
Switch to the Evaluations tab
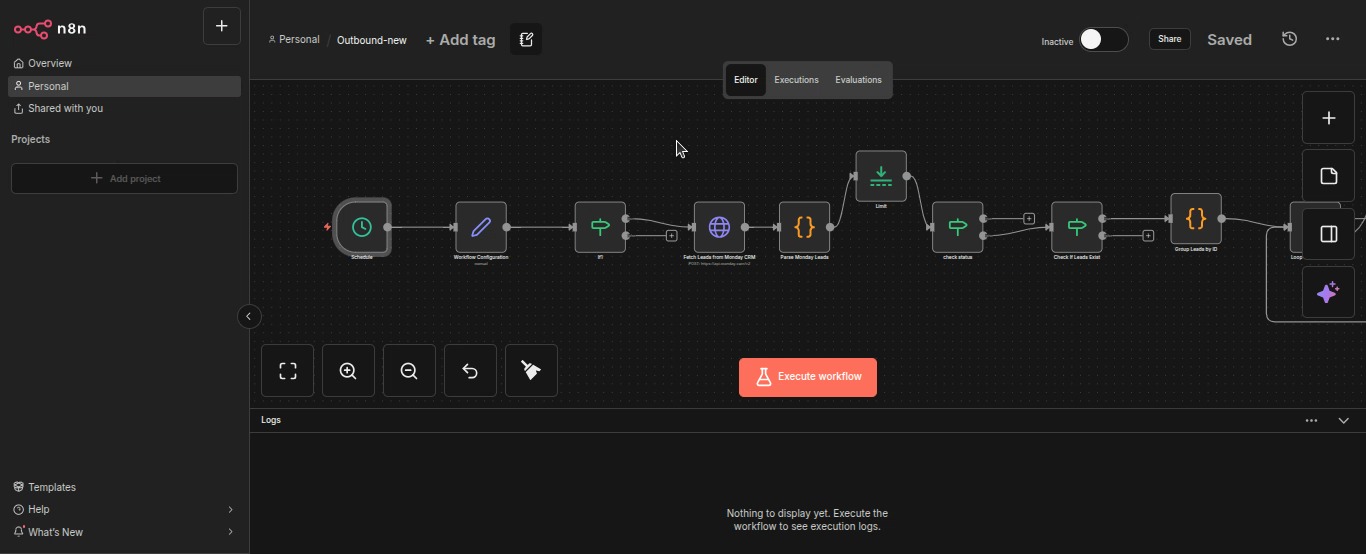(858, 80)
